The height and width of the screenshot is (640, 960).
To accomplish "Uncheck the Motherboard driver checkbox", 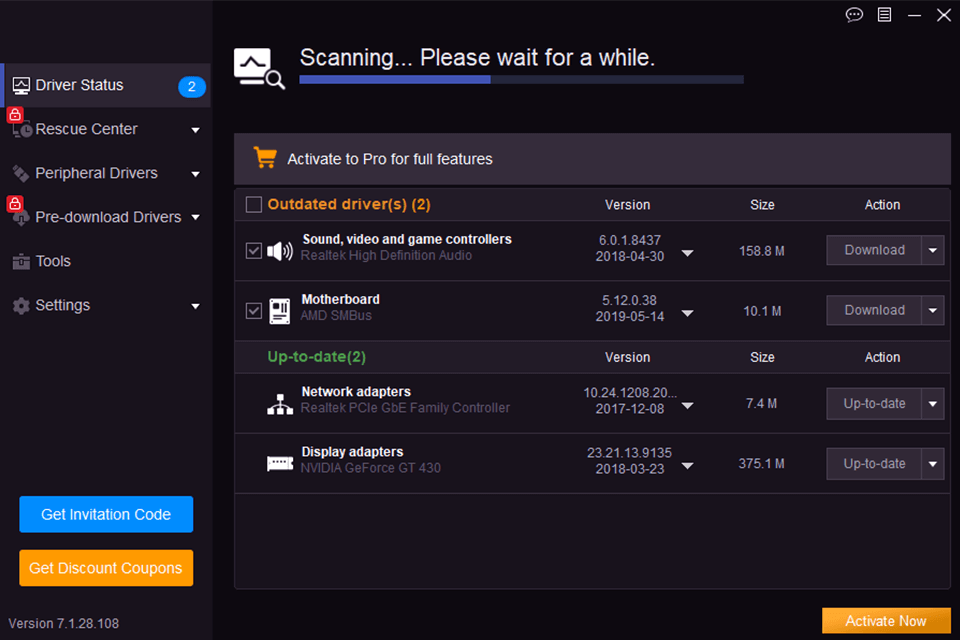I will 254,311.
